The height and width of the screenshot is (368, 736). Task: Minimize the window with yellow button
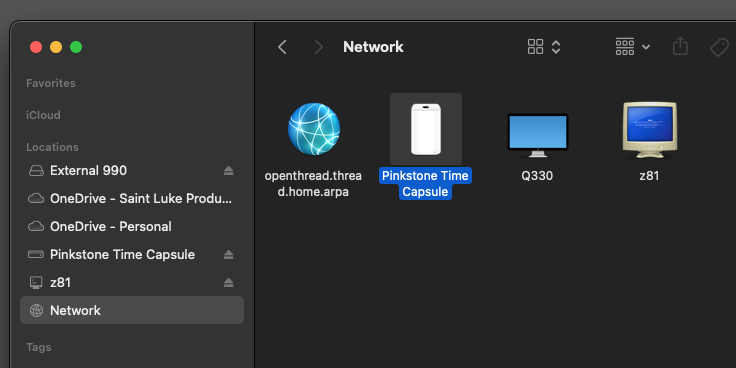(x=56, y=47)
